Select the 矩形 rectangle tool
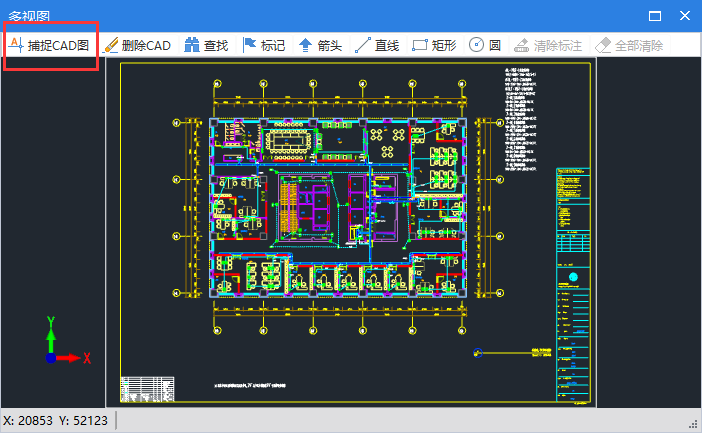This screenshot has width=702, height=433. pyautogui.click(x=434, y=45)
